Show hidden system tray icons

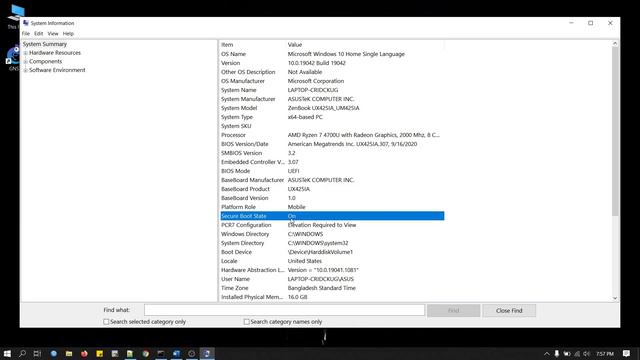point(547,353)
